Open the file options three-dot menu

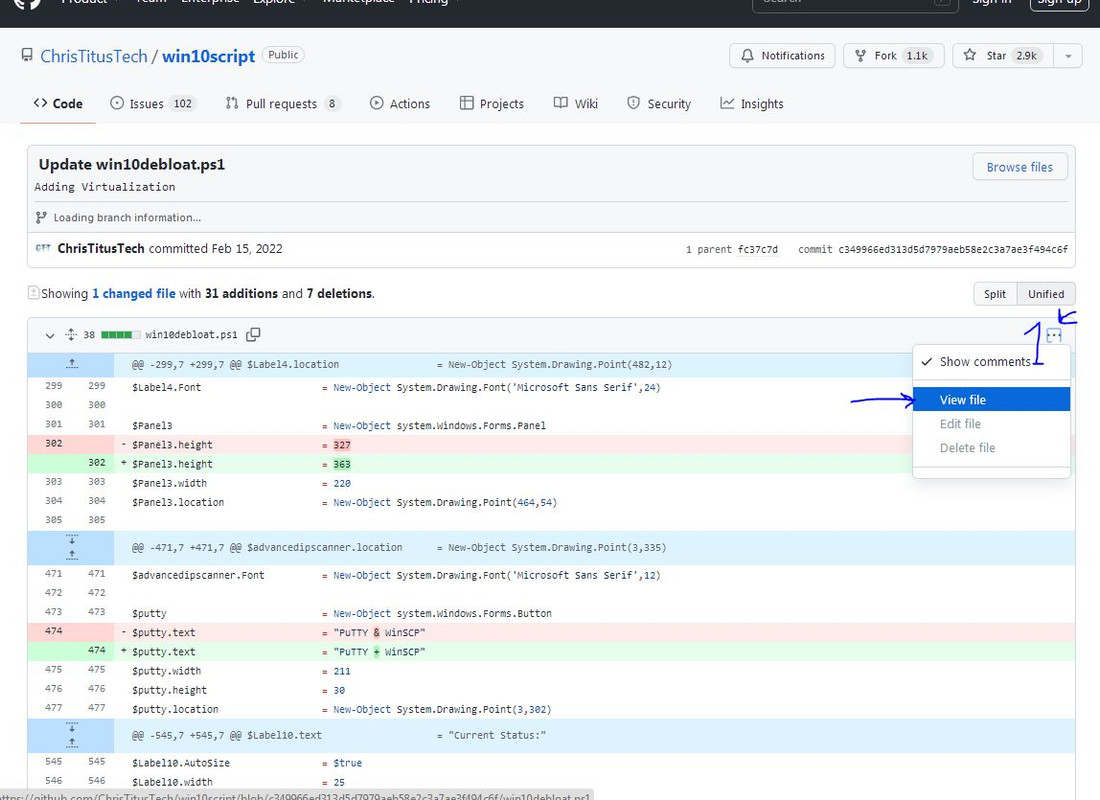(1054, 335)
